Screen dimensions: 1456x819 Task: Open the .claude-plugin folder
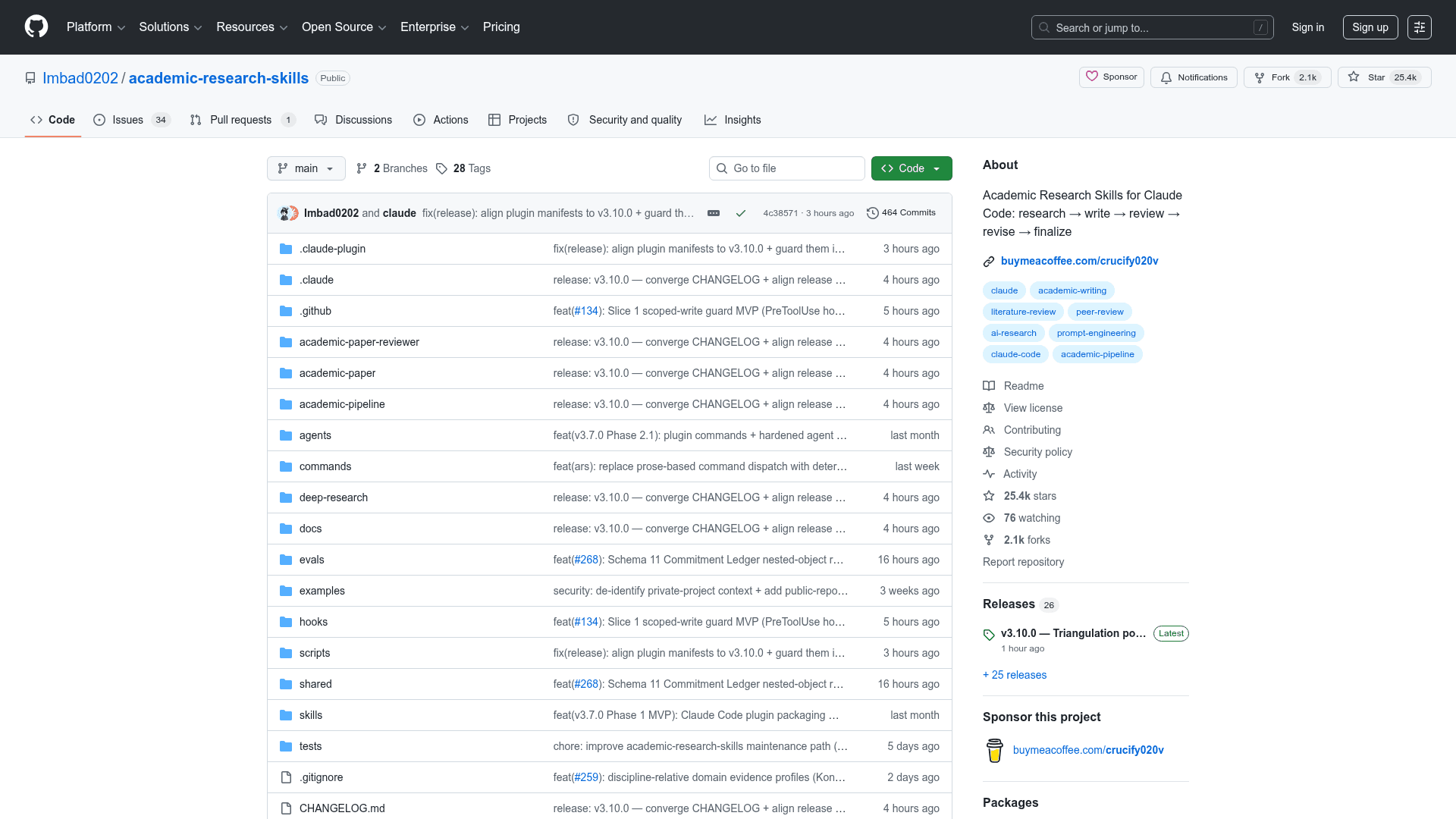point(332,249)
